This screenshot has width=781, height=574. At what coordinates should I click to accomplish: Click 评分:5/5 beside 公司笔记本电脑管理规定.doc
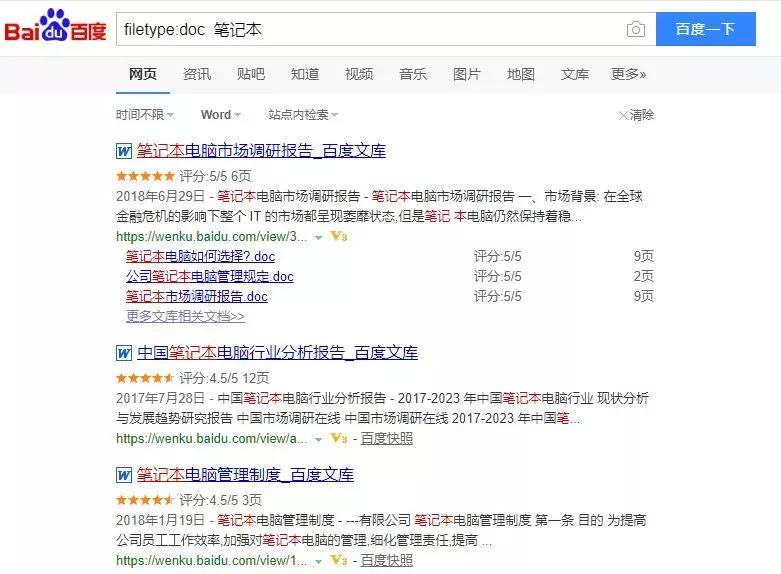pyautogui.click(x=498, y=276)
